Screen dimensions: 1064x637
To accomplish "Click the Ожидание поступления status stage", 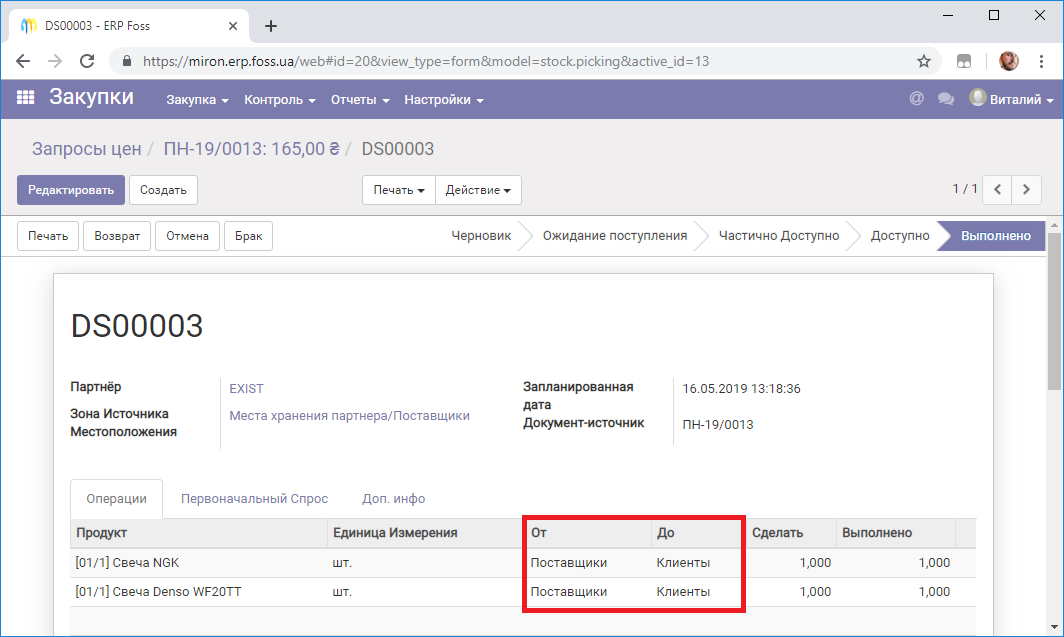I will pos(615,236).
